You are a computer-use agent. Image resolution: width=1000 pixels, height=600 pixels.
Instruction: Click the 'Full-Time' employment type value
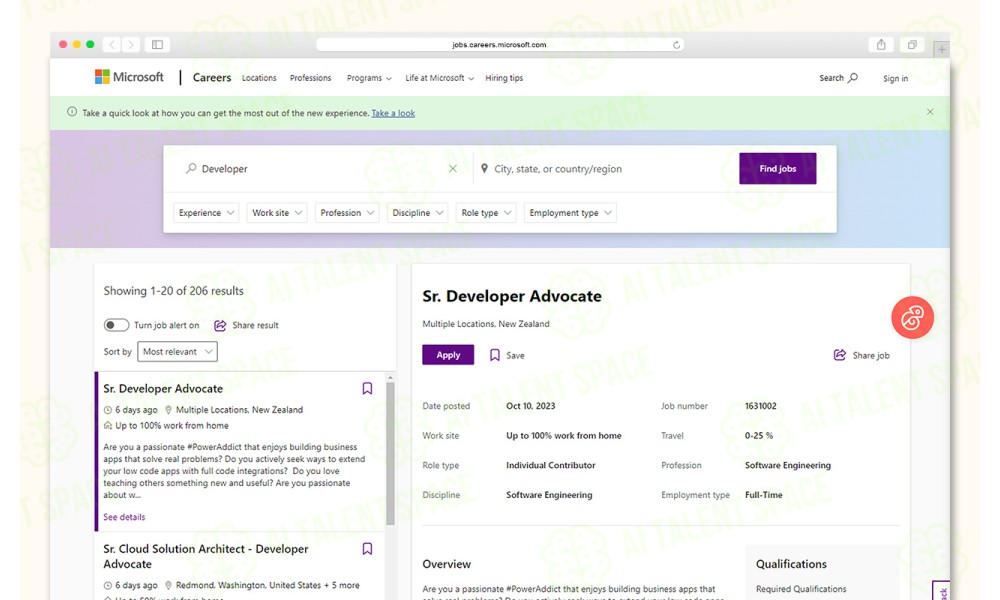click(x=763, y=495)
